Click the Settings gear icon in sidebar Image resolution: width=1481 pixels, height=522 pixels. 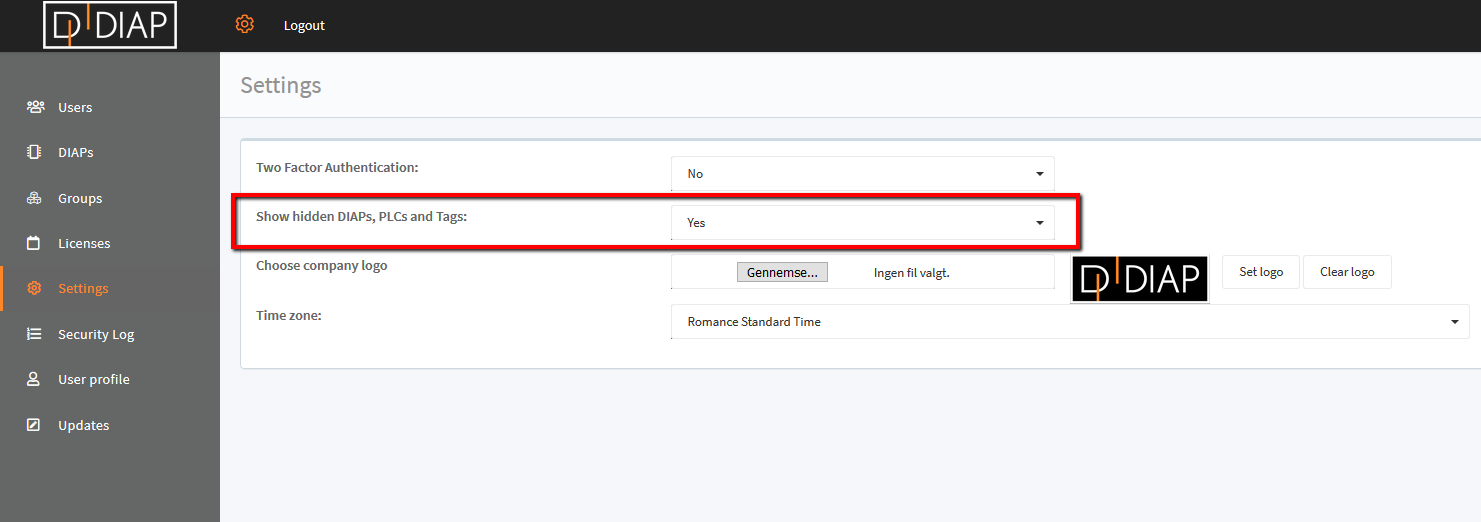[34, 288]
